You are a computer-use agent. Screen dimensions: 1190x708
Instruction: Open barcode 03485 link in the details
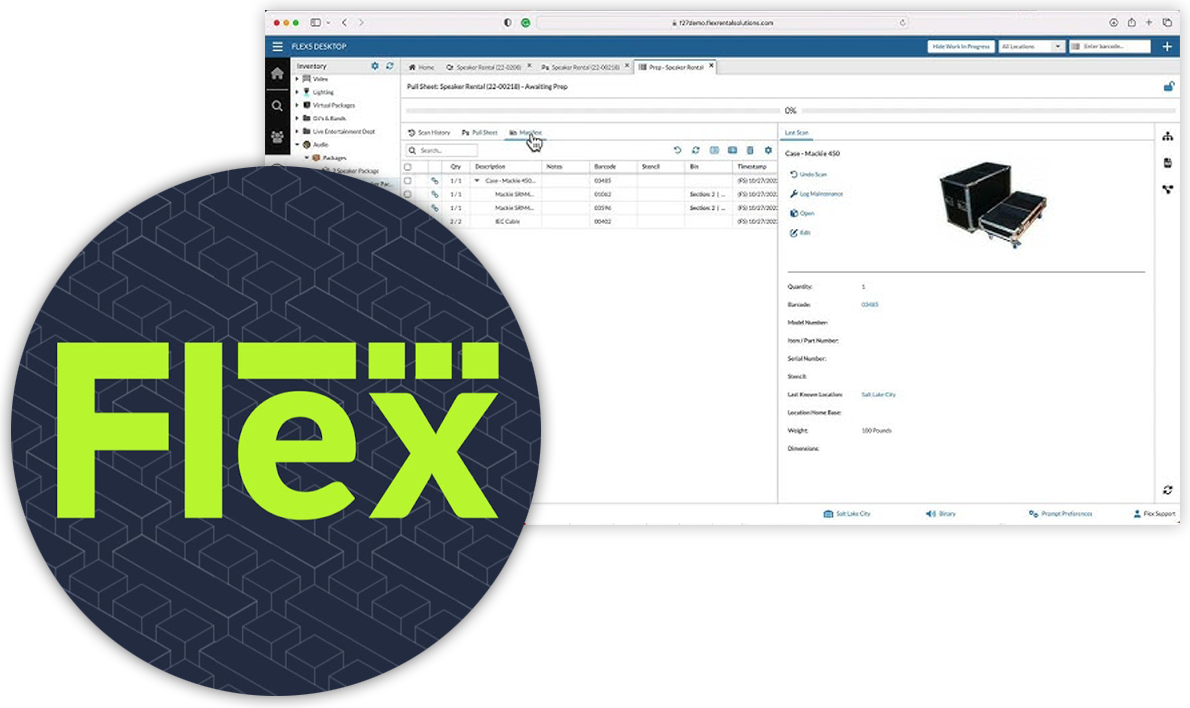[x=870, y=305]
